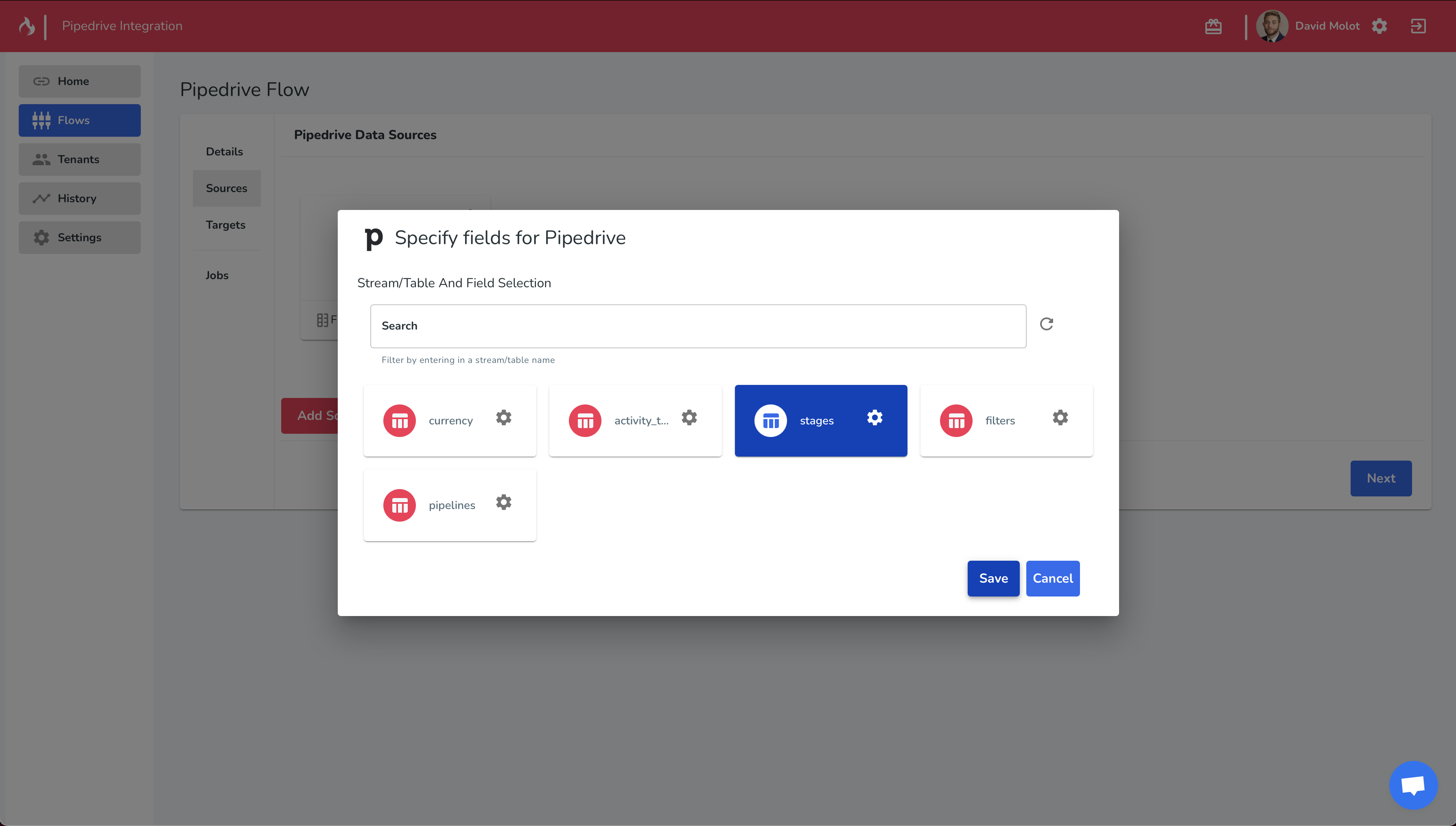Image resolution: width=1456 pixels, height=826 pixels.
Task: Click the Next button
Action: [1381, 478]
